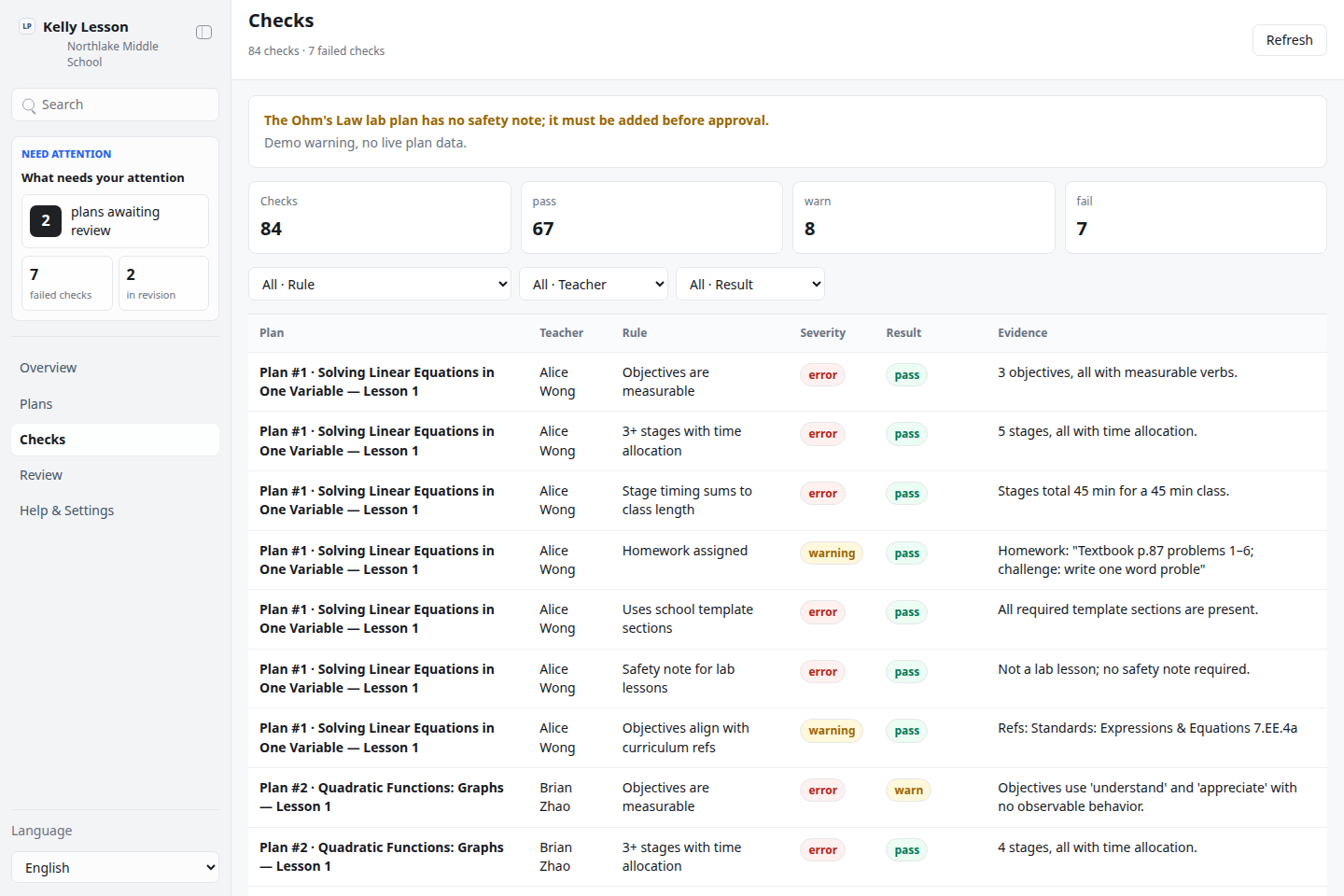The height and width of the screenshot is (896, 1344).
Task: Click the warn result badge for Plan #2
Action: pos(908,791)
